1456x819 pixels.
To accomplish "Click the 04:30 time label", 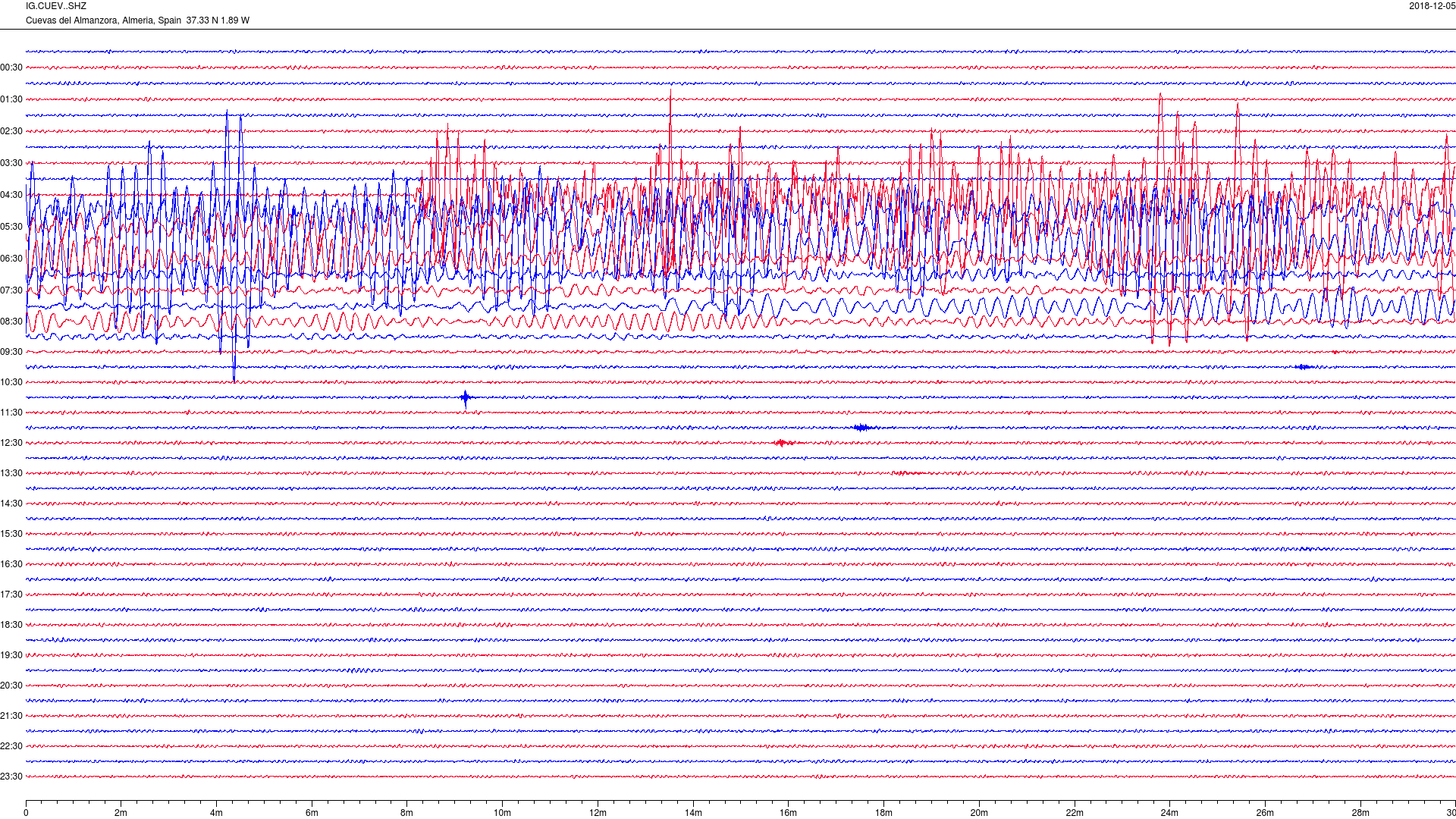I will [x=11, y=195].
